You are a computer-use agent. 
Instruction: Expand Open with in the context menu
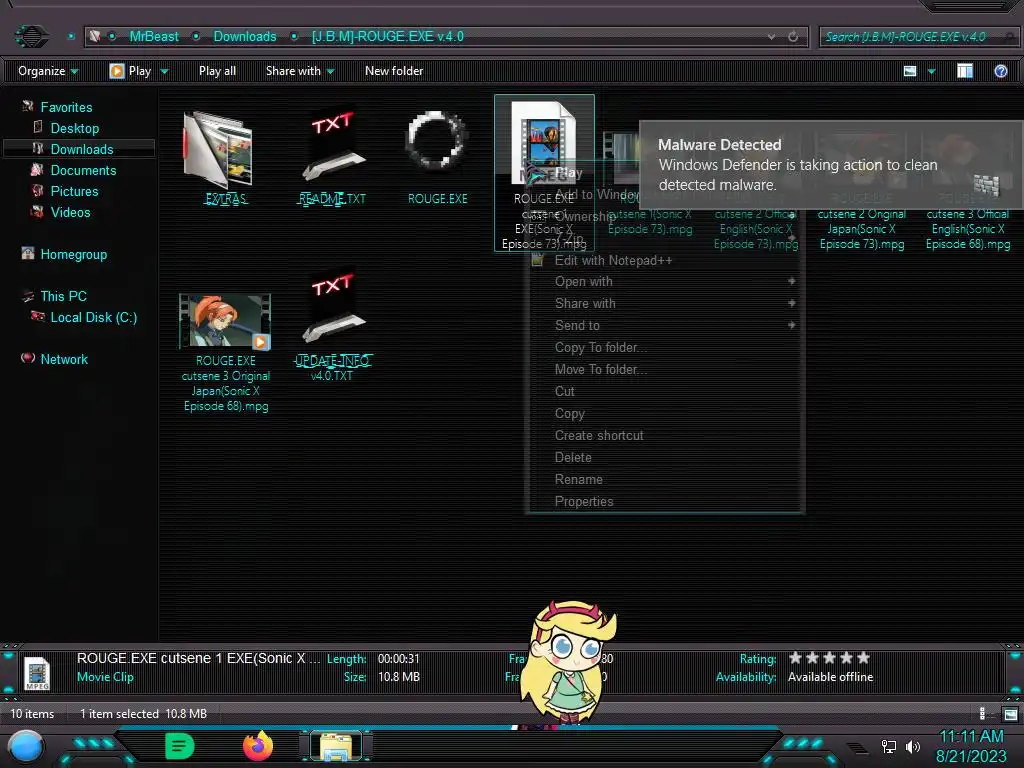click(x=665, y=281)
